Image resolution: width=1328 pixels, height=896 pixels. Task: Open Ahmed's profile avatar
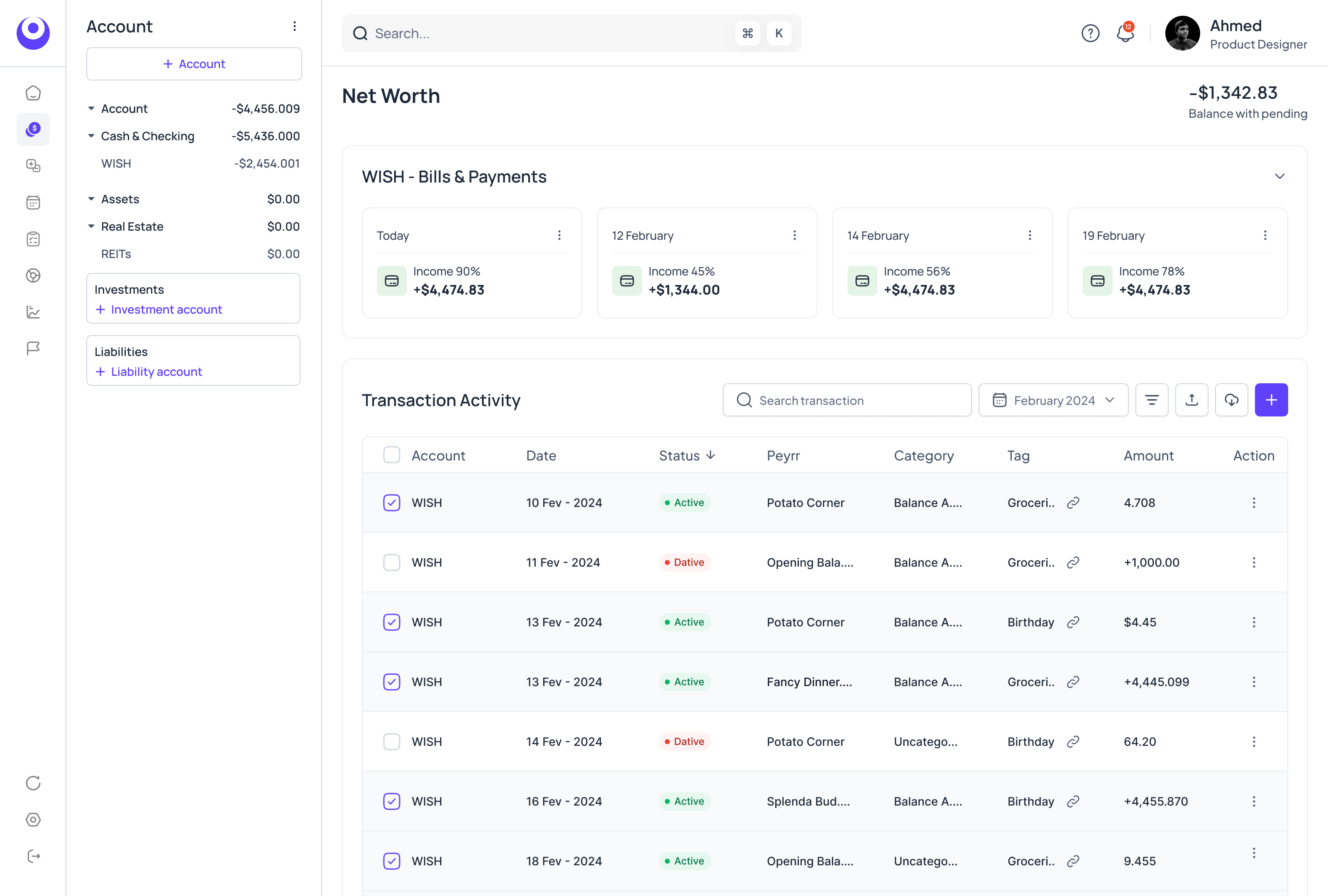1182,33
